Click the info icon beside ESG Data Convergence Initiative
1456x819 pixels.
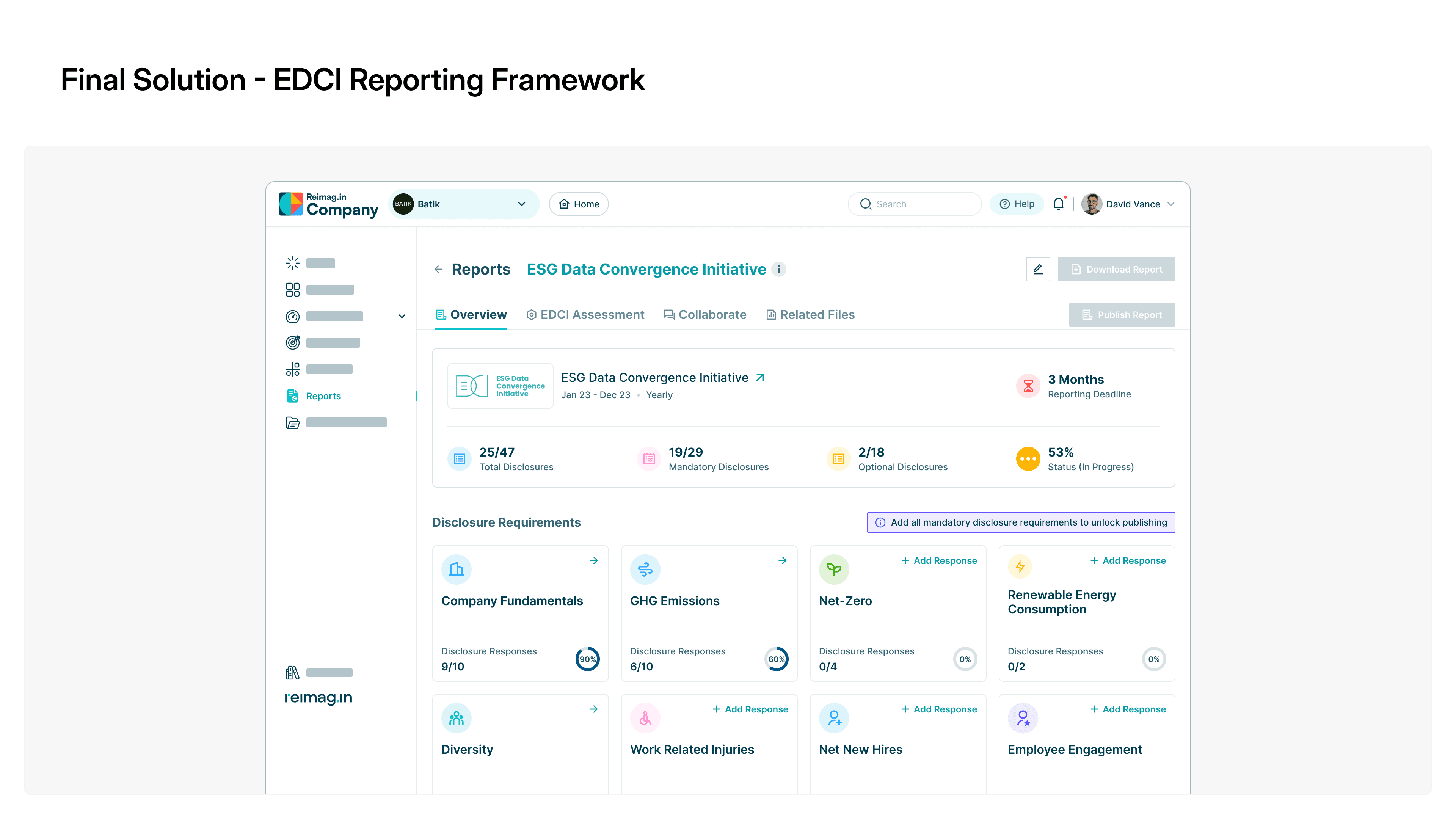[779, 270]
